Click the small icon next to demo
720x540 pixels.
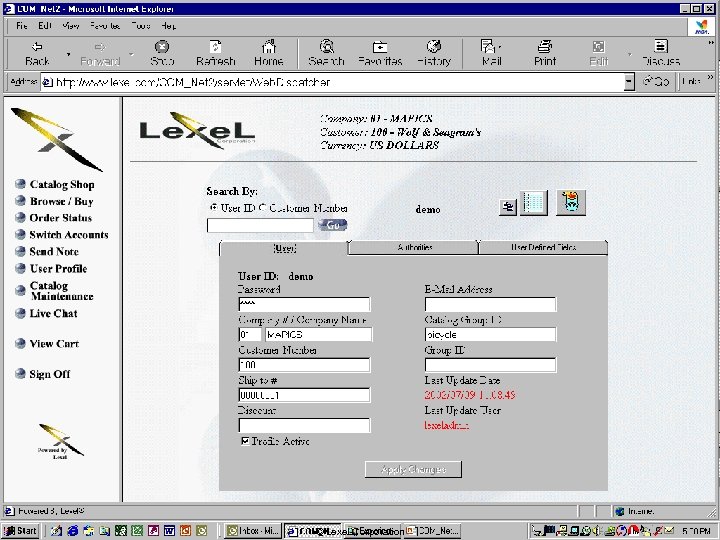tap(508, 207)
